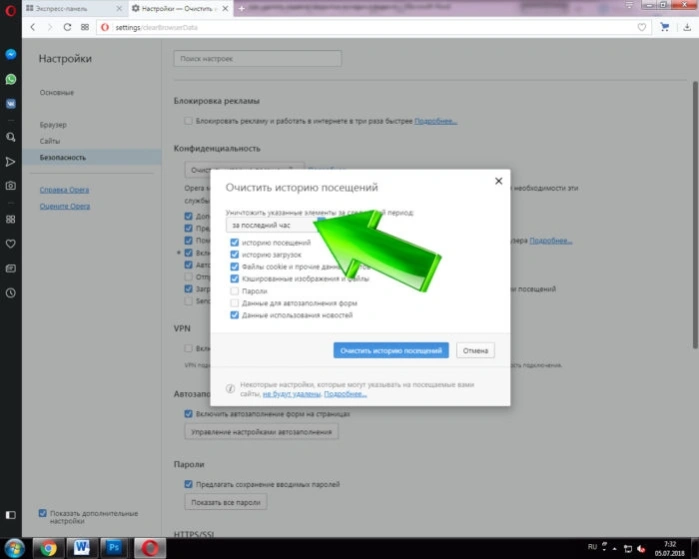699x559 pixels.
Task: Open Photoshop from the taskbar
Action: coord(115,548)
